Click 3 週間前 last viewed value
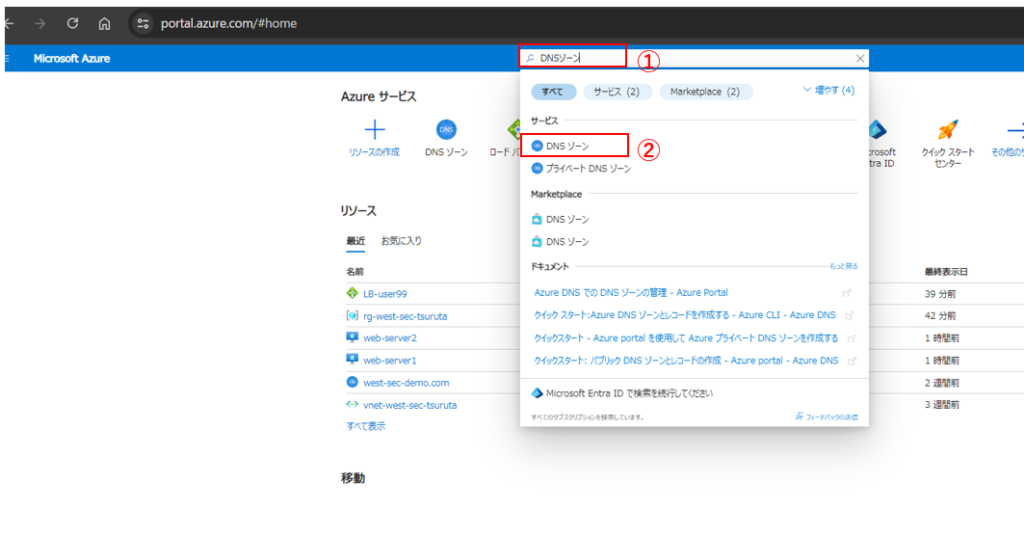The width and height of the screenshot is (1024, 538). tap(942, 405)
